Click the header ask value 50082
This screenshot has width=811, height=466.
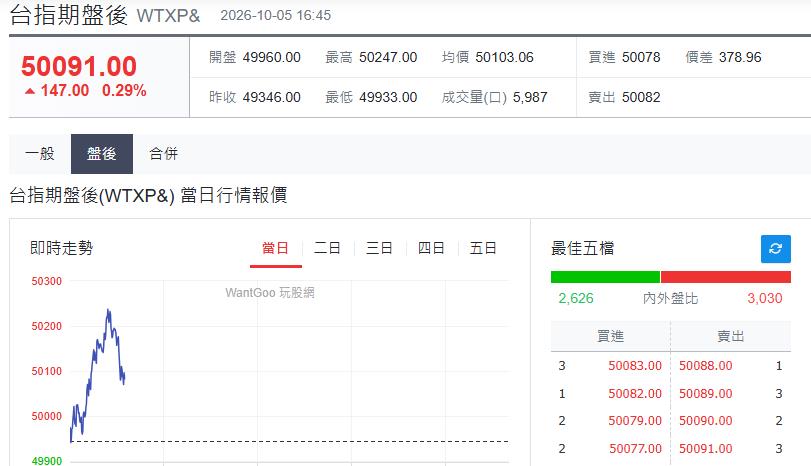tap(641, 97)
